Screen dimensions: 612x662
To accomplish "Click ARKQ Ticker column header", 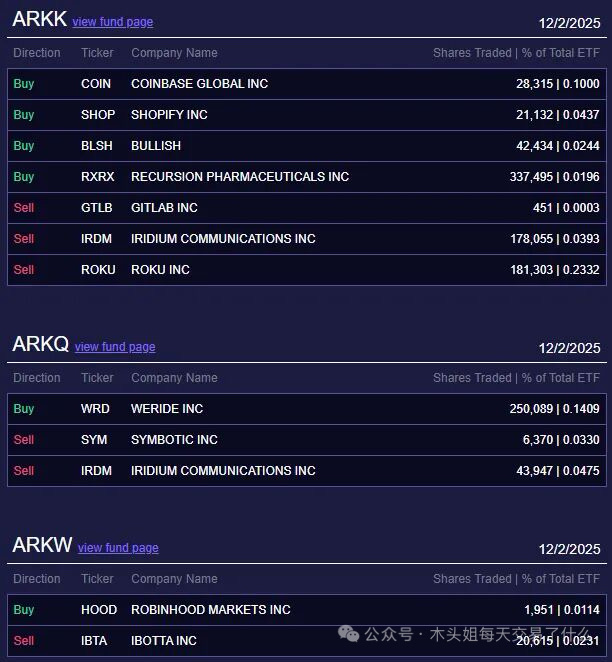I will tap(97, 378).
